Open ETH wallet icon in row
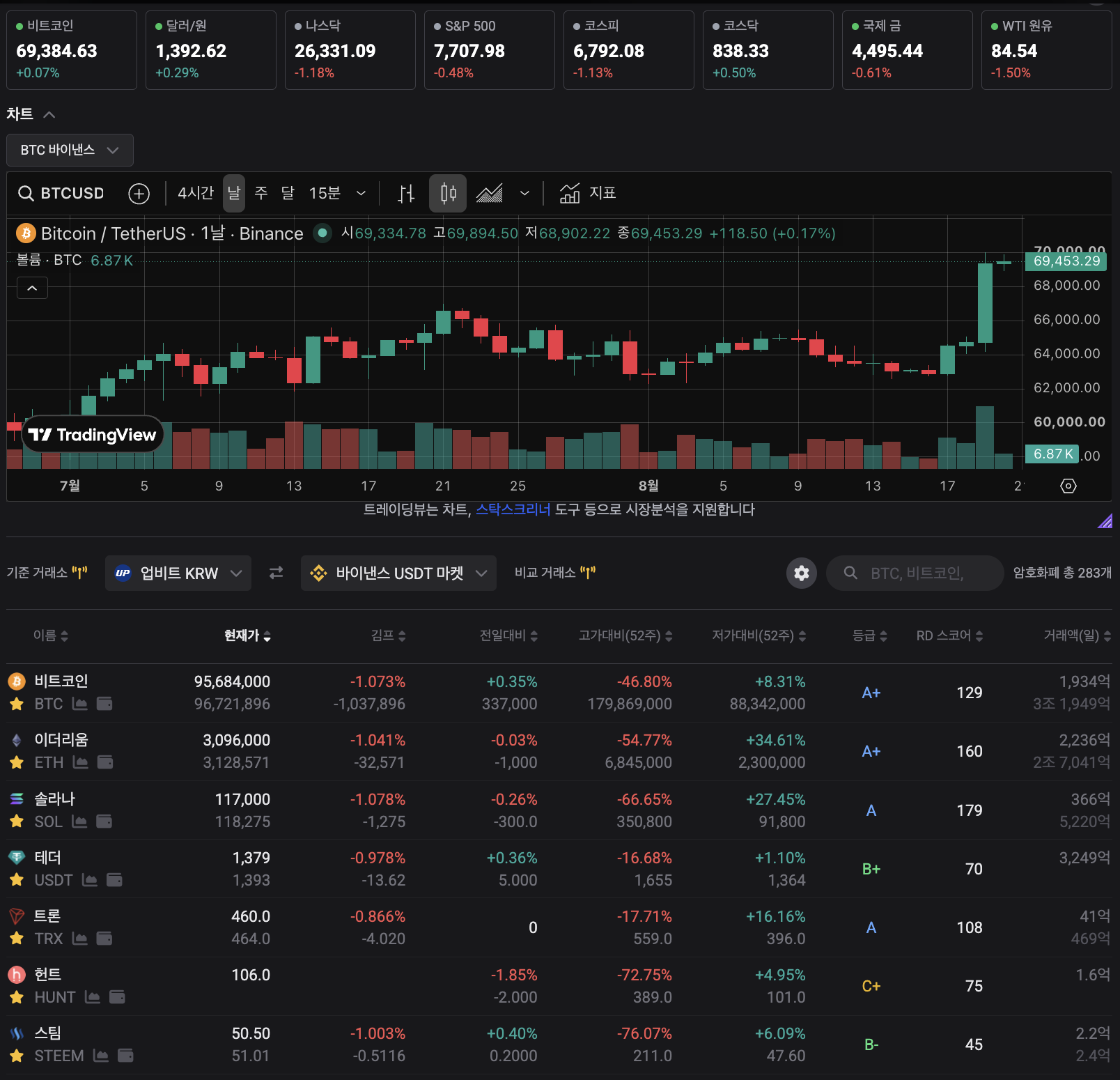The height and width of the screenshot is (1080, 1120). pos(105,762)
